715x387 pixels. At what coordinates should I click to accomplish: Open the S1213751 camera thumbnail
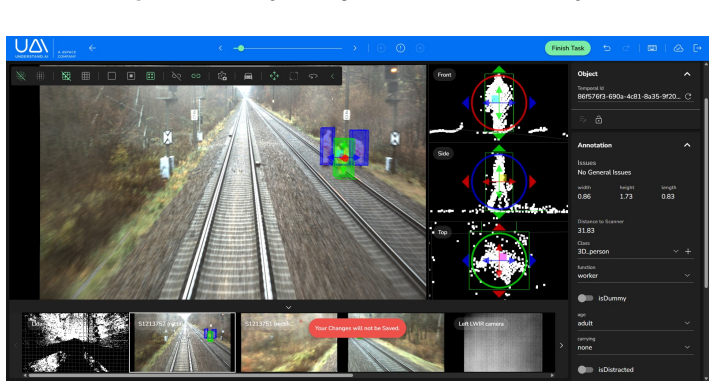pos(289,342)
